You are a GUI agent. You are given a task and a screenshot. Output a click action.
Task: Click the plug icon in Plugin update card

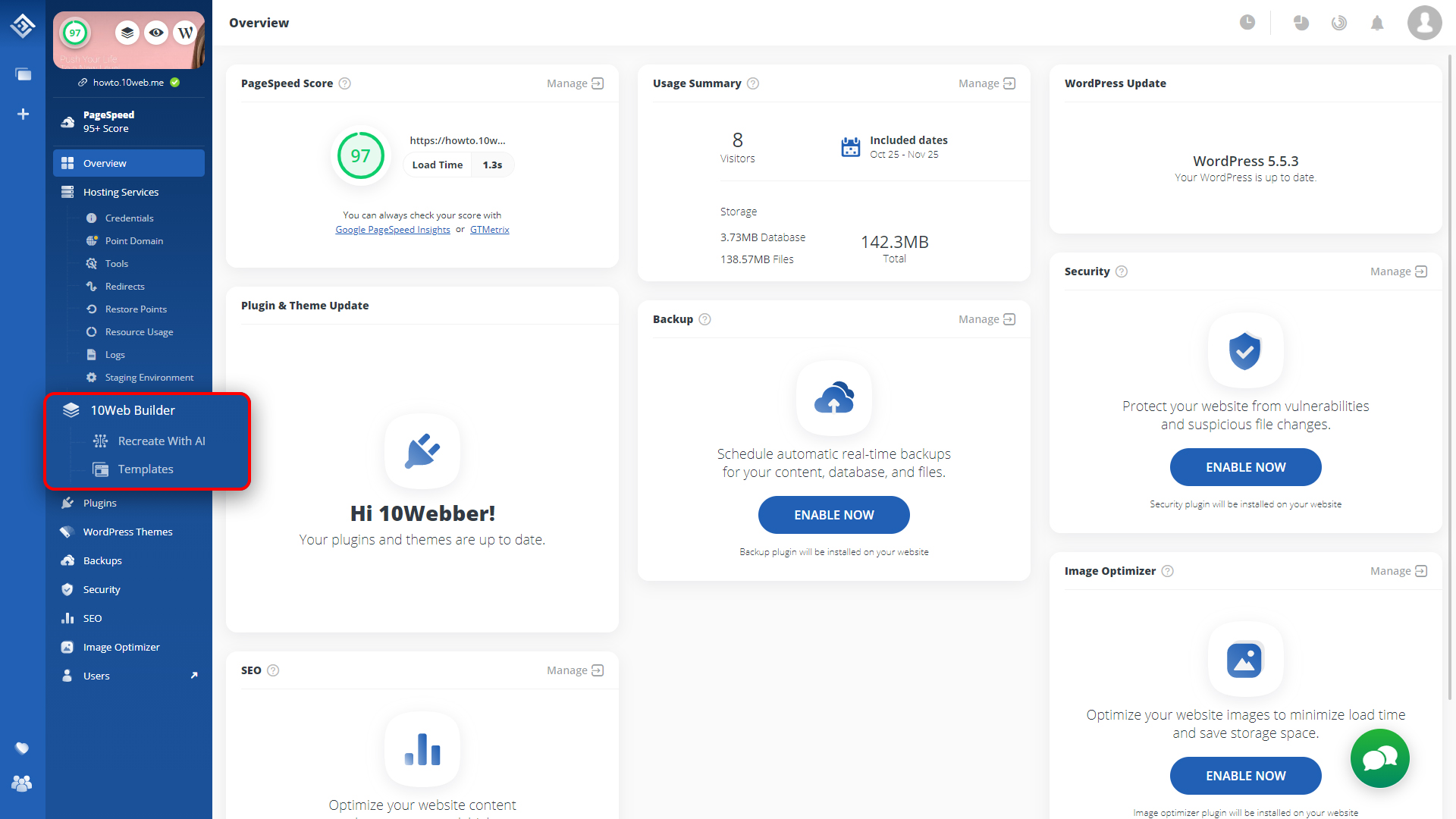[x=422, y=451]
